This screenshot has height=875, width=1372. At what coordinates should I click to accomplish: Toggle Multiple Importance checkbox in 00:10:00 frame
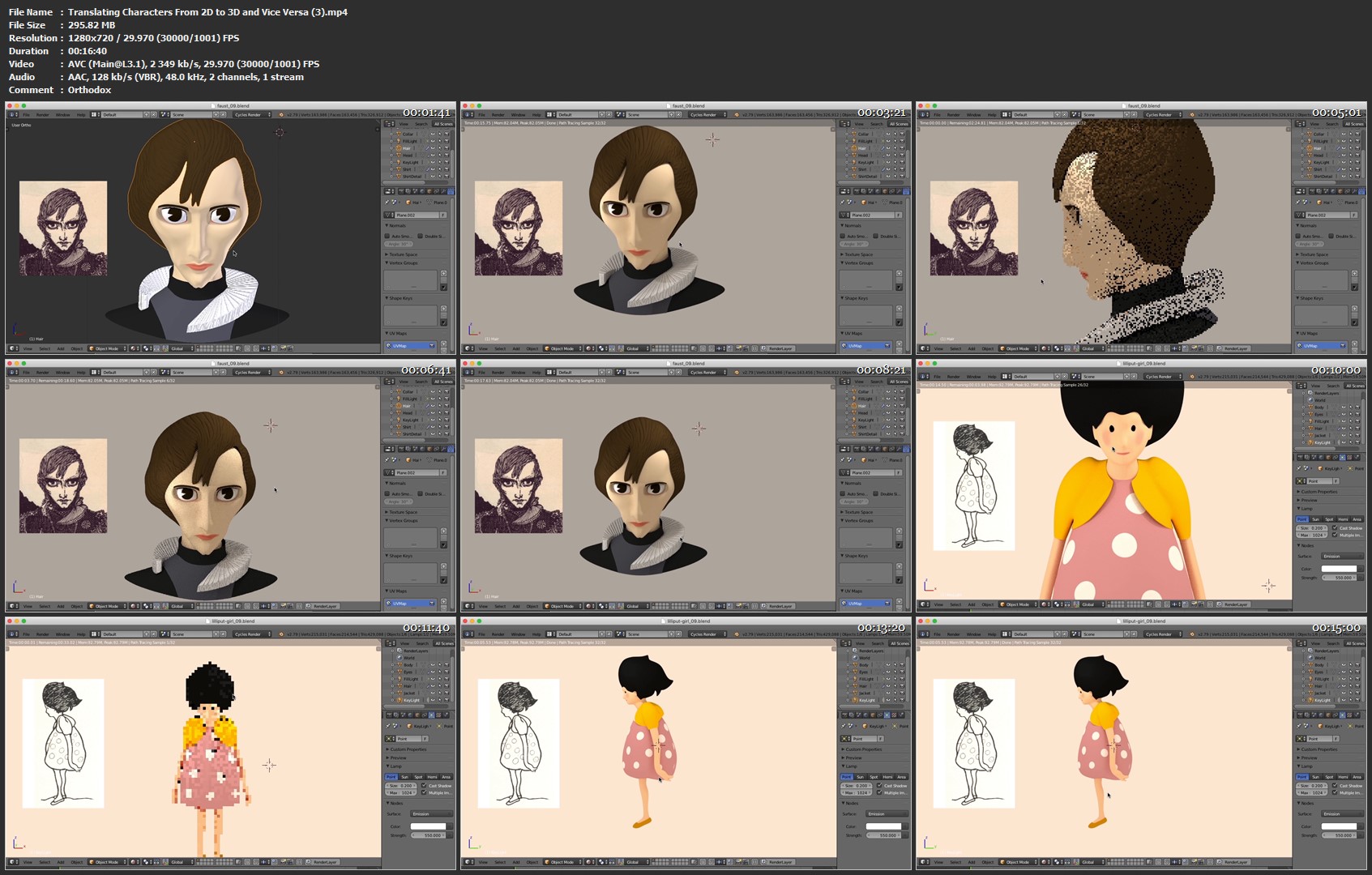[1335, 535]
